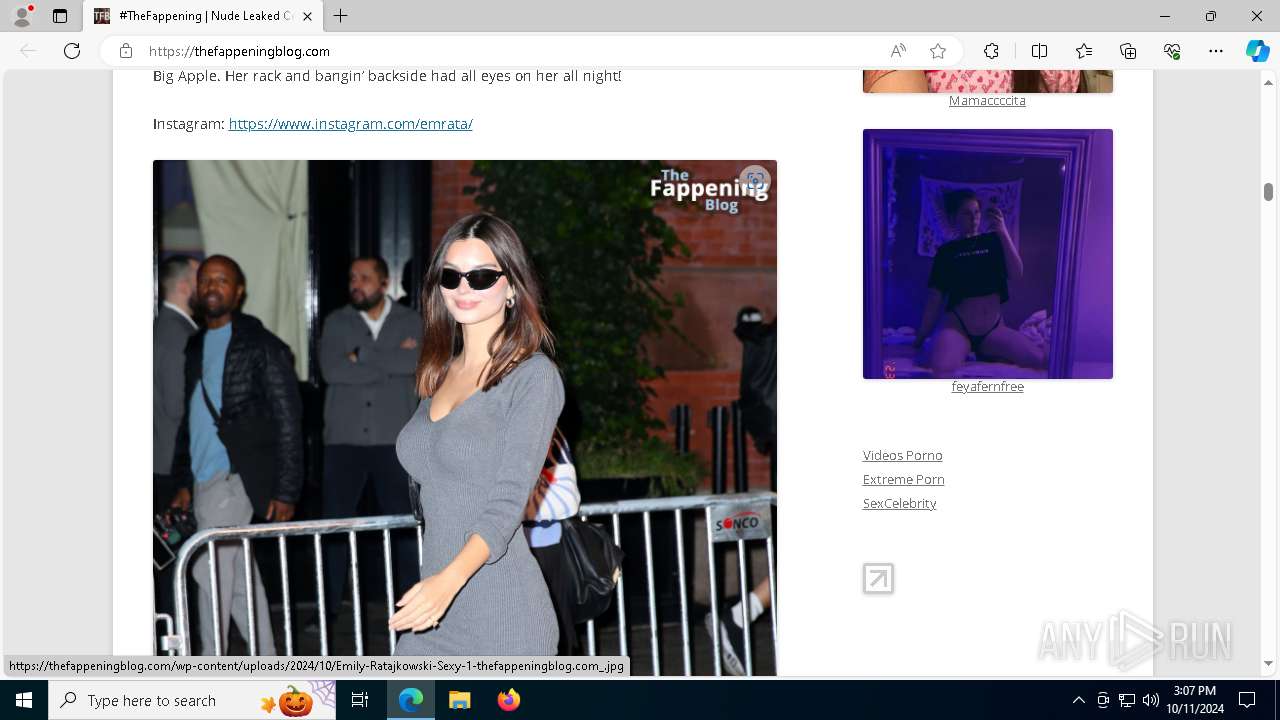The image size is (1280, 720).
Task: Open File Explorer from the taskbar
Action: (x=459, y=700)
